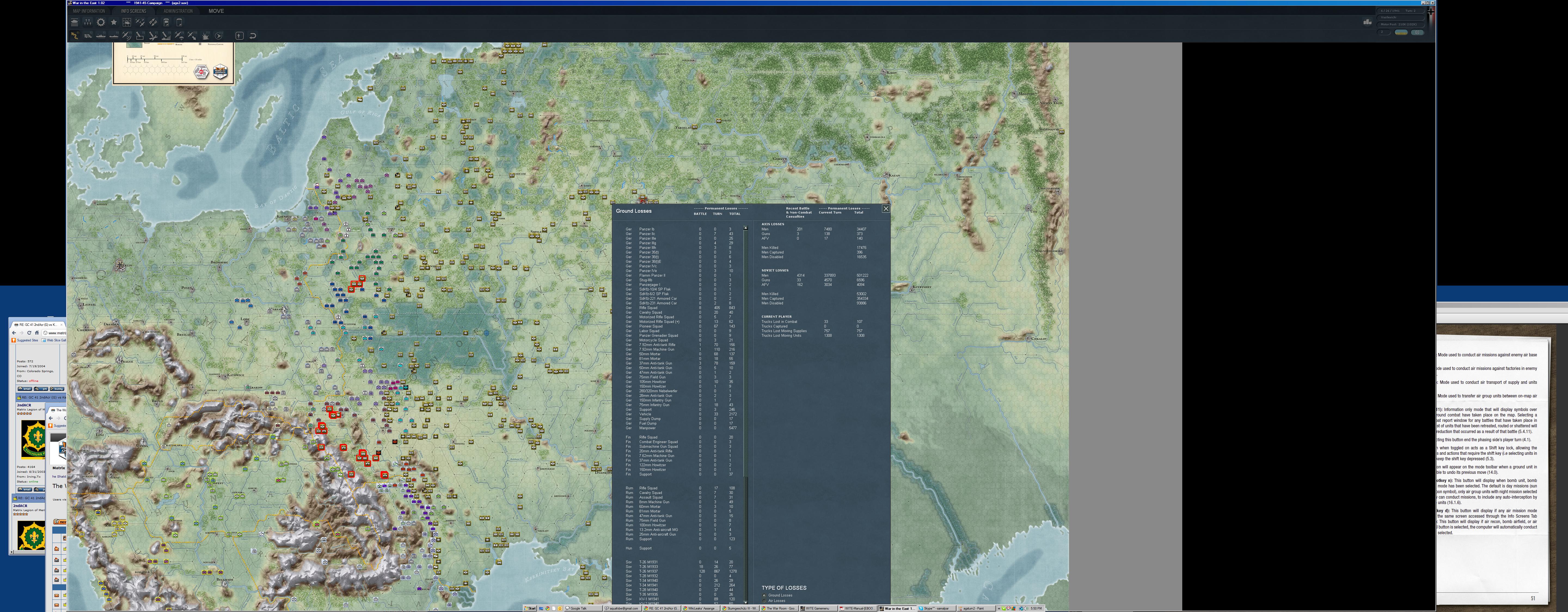This screenshot has width=1568, height=612.
Task: Select the Naval Transport F3 ship icon
Action: tap(100, 36)
